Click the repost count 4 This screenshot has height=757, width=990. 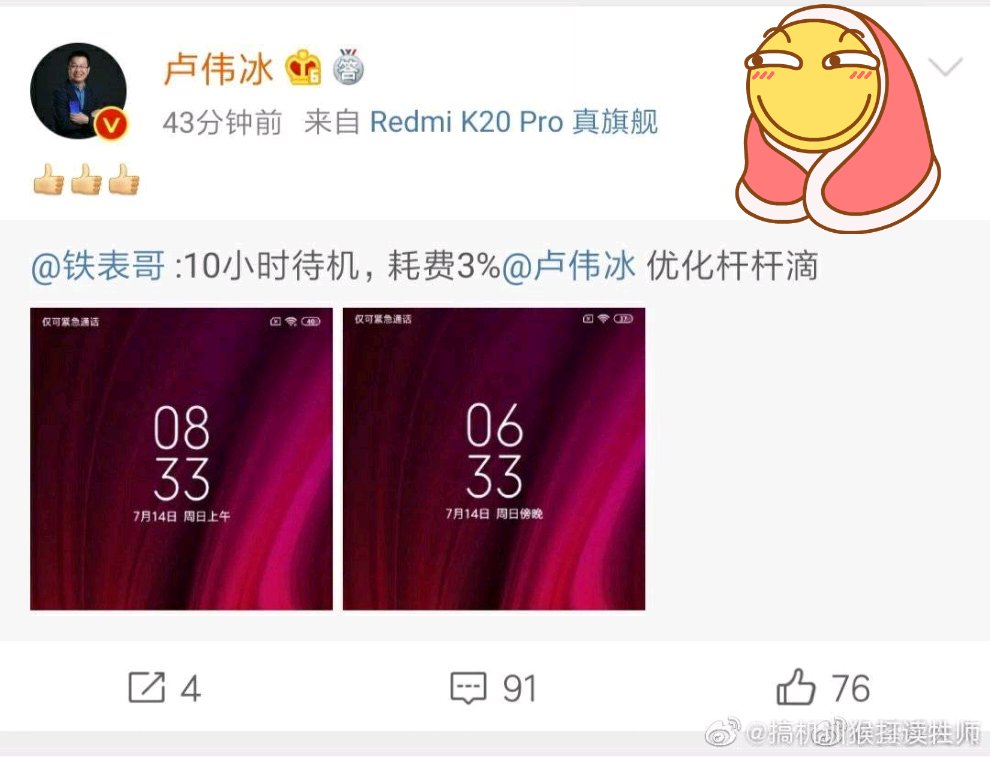[191, 688]
